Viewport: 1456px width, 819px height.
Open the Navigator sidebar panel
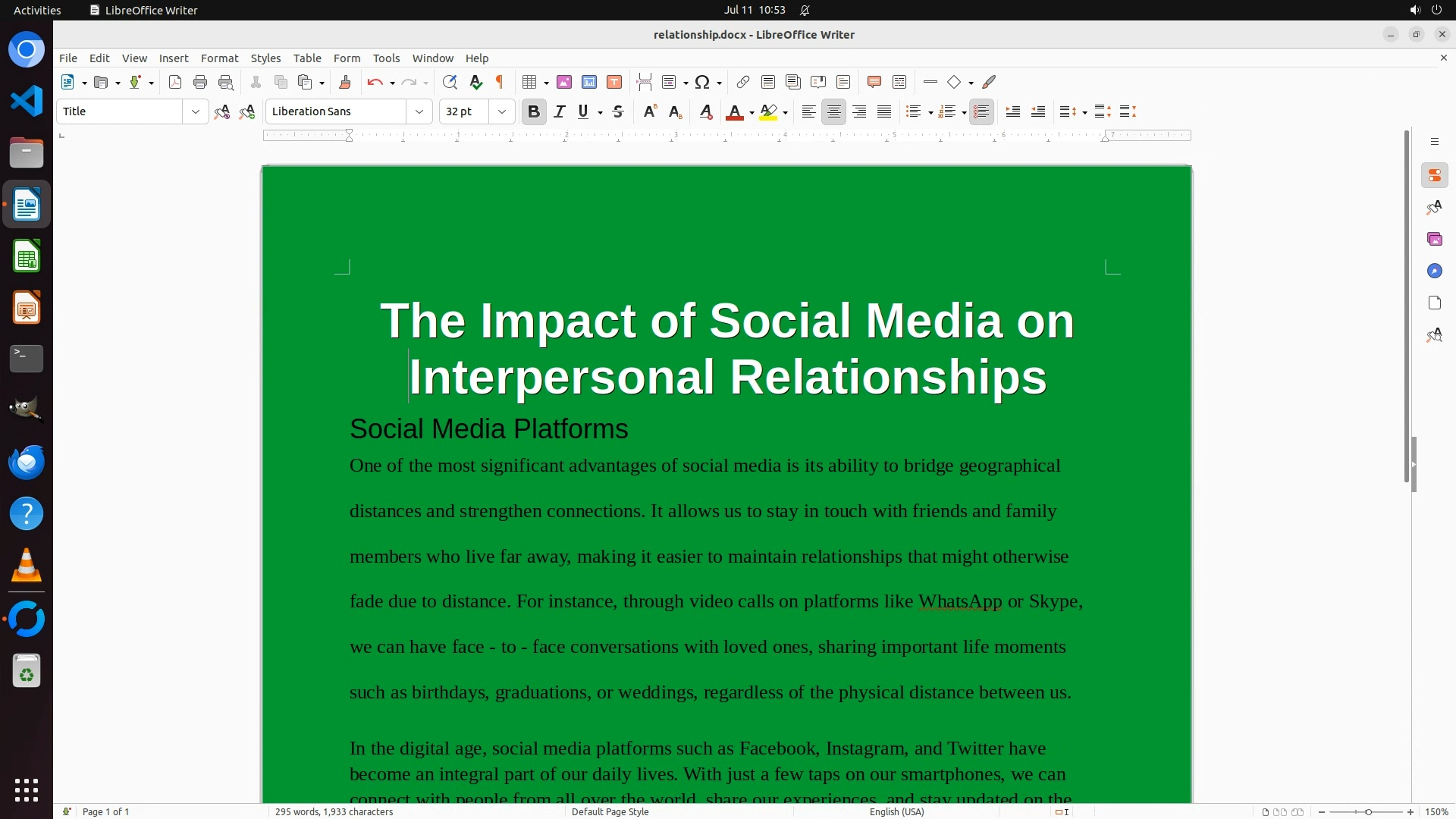[x=1434, y=271]
